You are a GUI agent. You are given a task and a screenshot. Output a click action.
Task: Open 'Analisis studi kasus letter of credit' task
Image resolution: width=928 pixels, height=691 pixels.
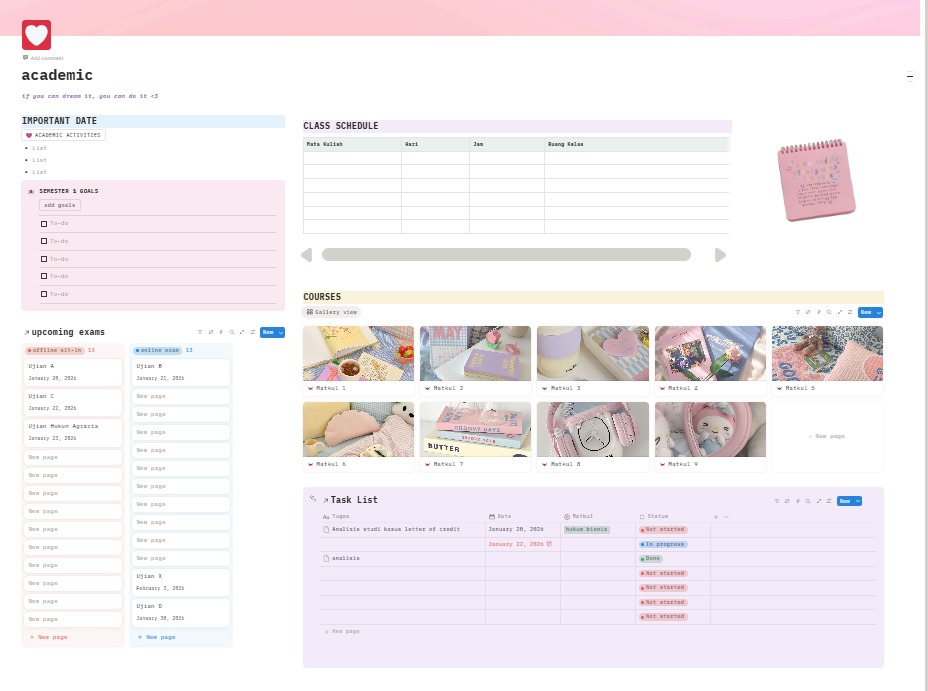point(395,529)
